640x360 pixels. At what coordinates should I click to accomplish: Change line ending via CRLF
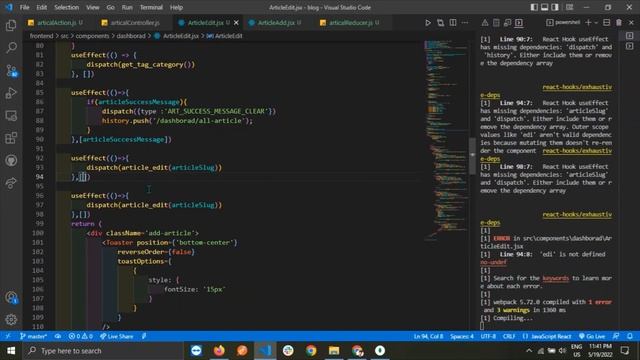[509, 336]
